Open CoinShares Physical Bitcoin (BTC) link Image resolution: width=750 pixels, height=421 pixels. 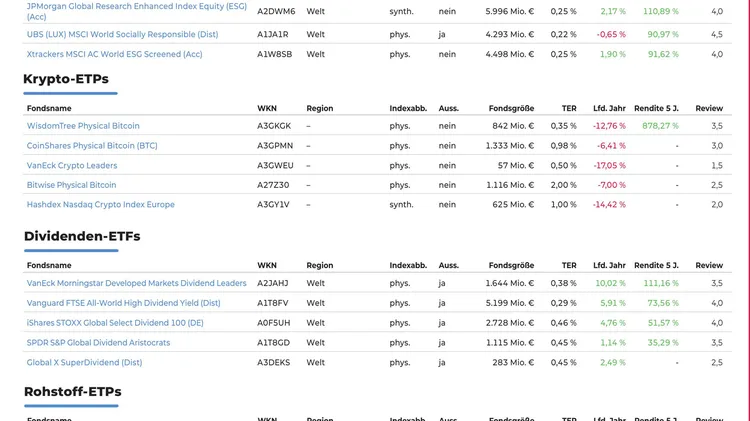92,145
